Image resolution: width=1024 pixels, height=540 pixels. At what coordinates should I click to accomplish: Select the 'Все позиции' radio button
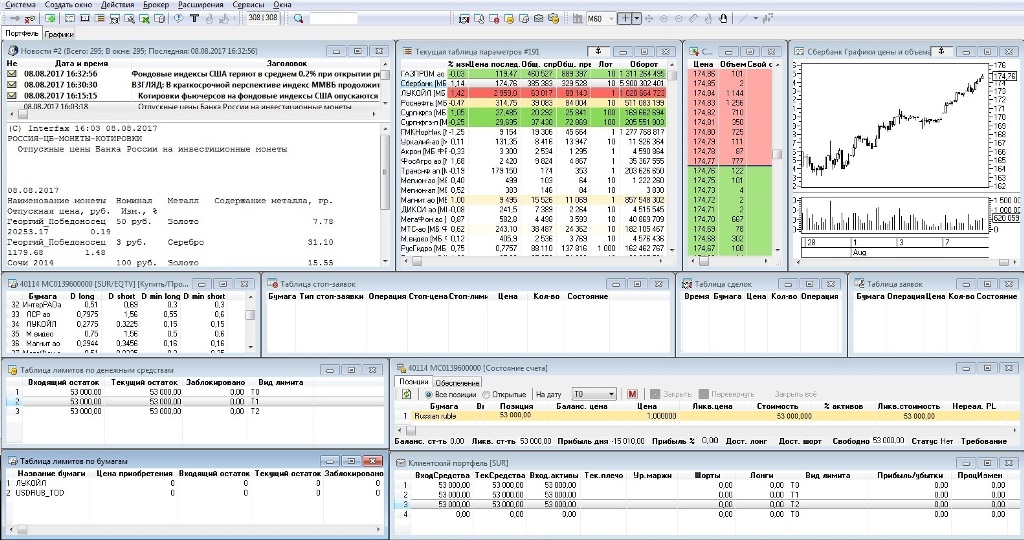pyautogui.click(x=428, y=394)
